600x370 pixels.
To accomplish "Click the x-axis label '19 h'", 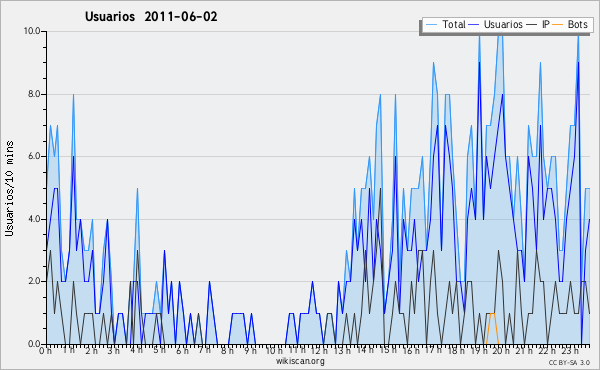I will pyautogui.click(x=478, y=351).
